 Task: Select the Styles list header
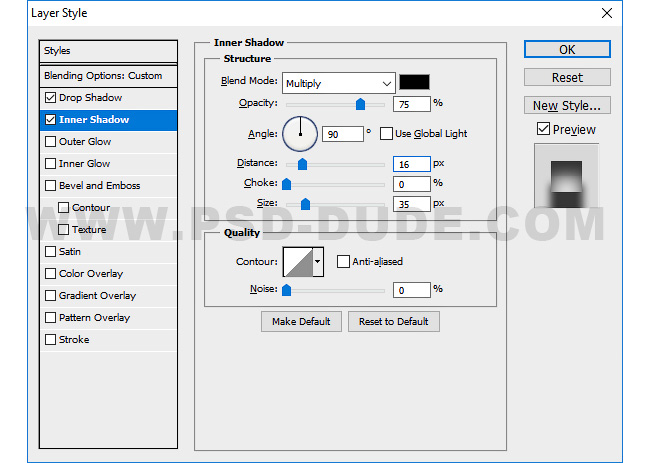[109, 51]
